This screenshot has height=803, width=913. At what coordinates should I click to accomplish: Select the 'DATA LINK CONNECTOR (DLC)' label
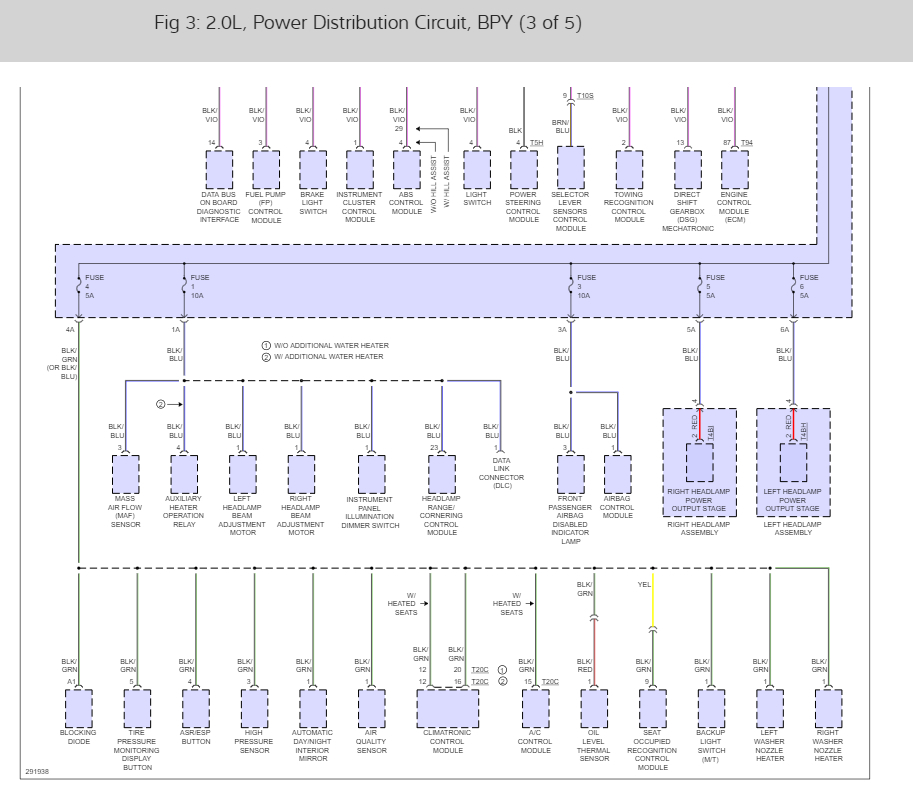pos(501,473)
